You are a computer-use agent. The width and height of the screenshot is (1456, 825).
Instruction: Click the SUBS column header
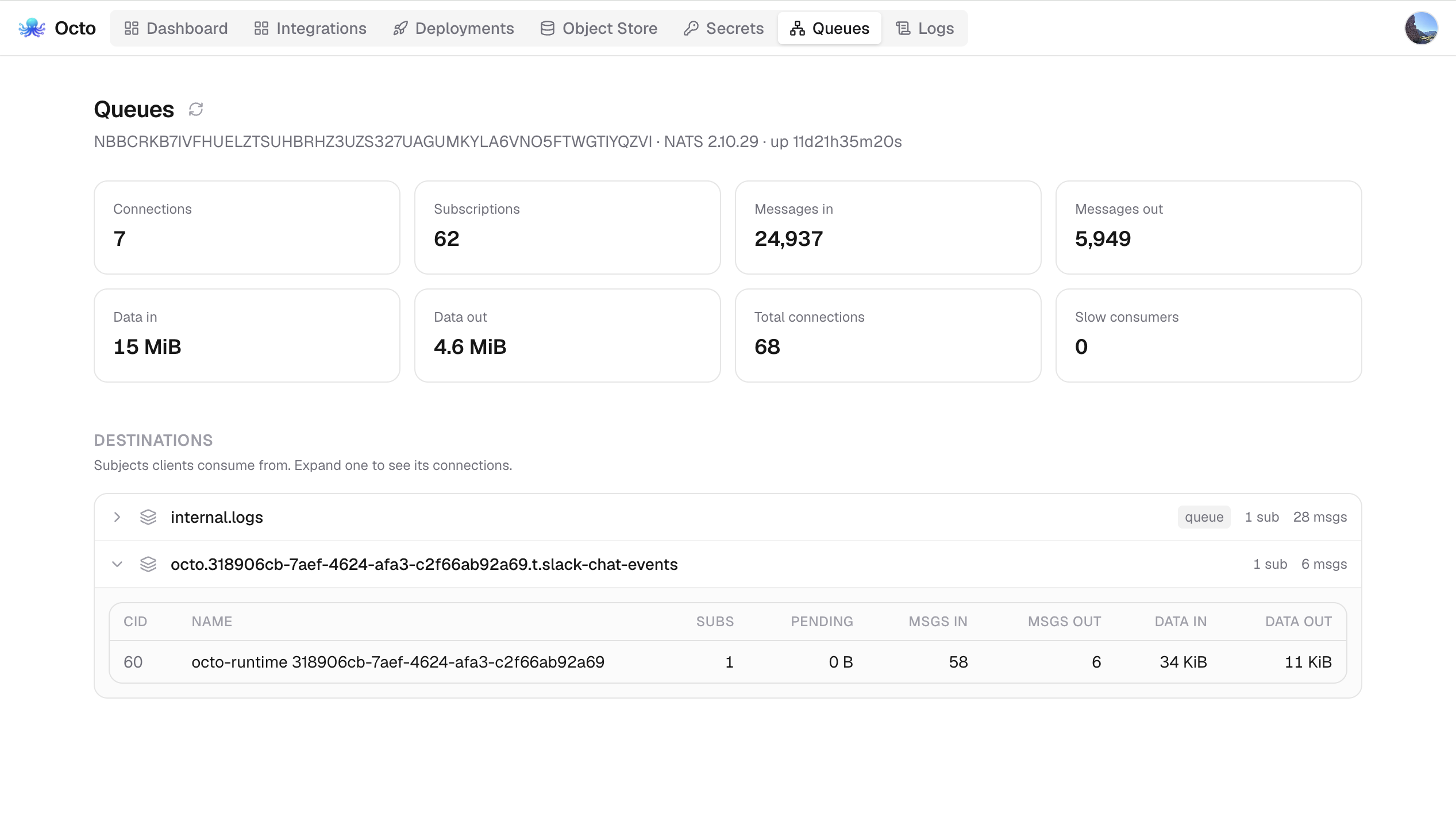(x=715, y=622)
